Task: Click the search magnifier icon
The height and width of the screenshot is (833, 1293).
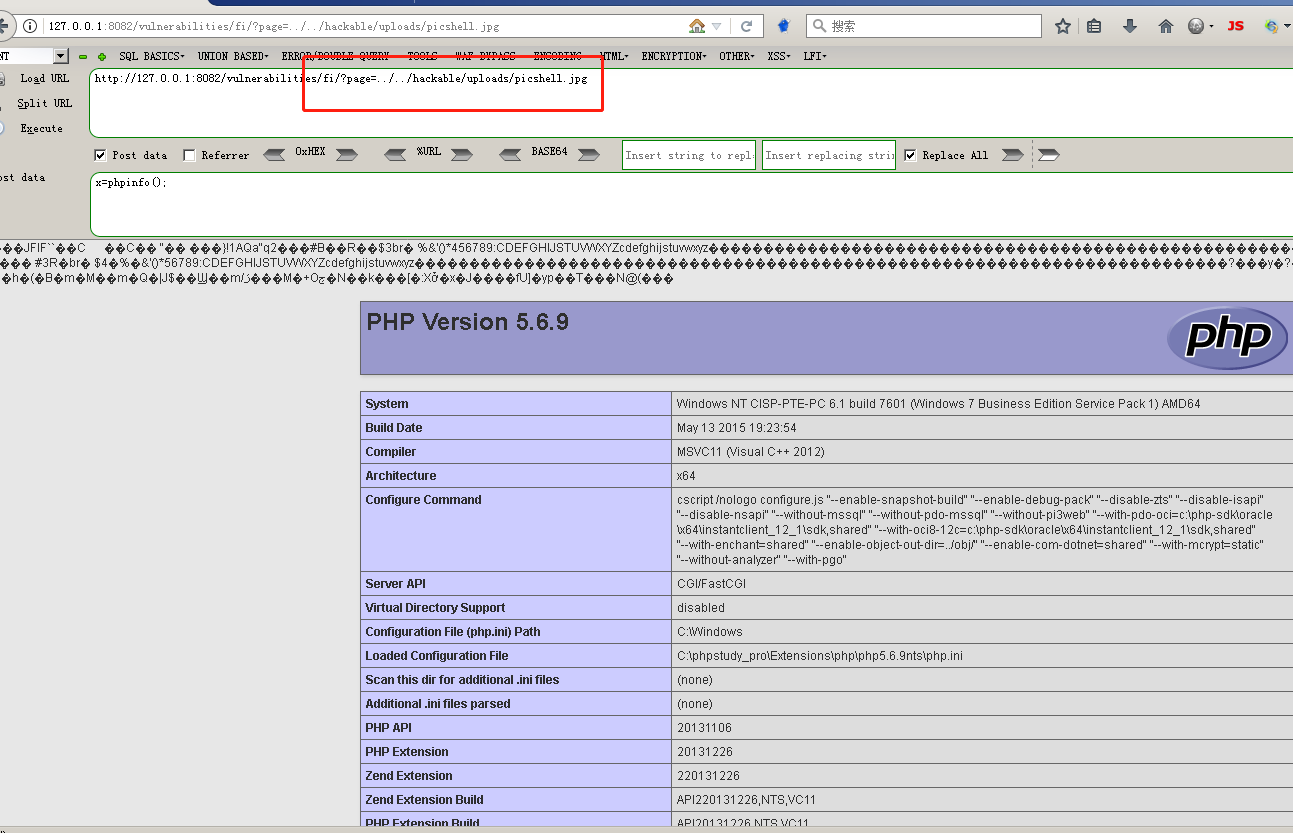Action: point(820,26)
